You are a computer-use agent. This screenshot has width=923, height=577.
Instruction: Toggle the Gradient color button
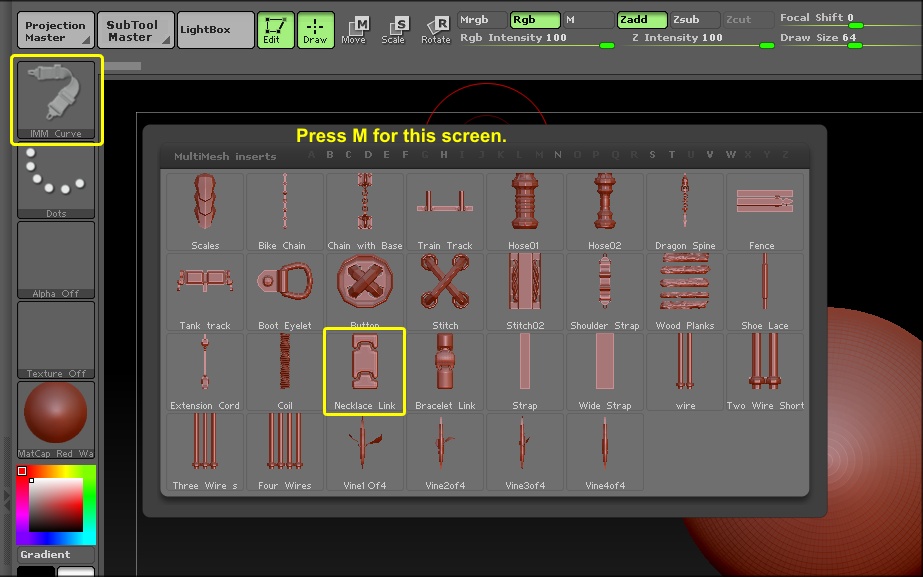tap(56, 555)
